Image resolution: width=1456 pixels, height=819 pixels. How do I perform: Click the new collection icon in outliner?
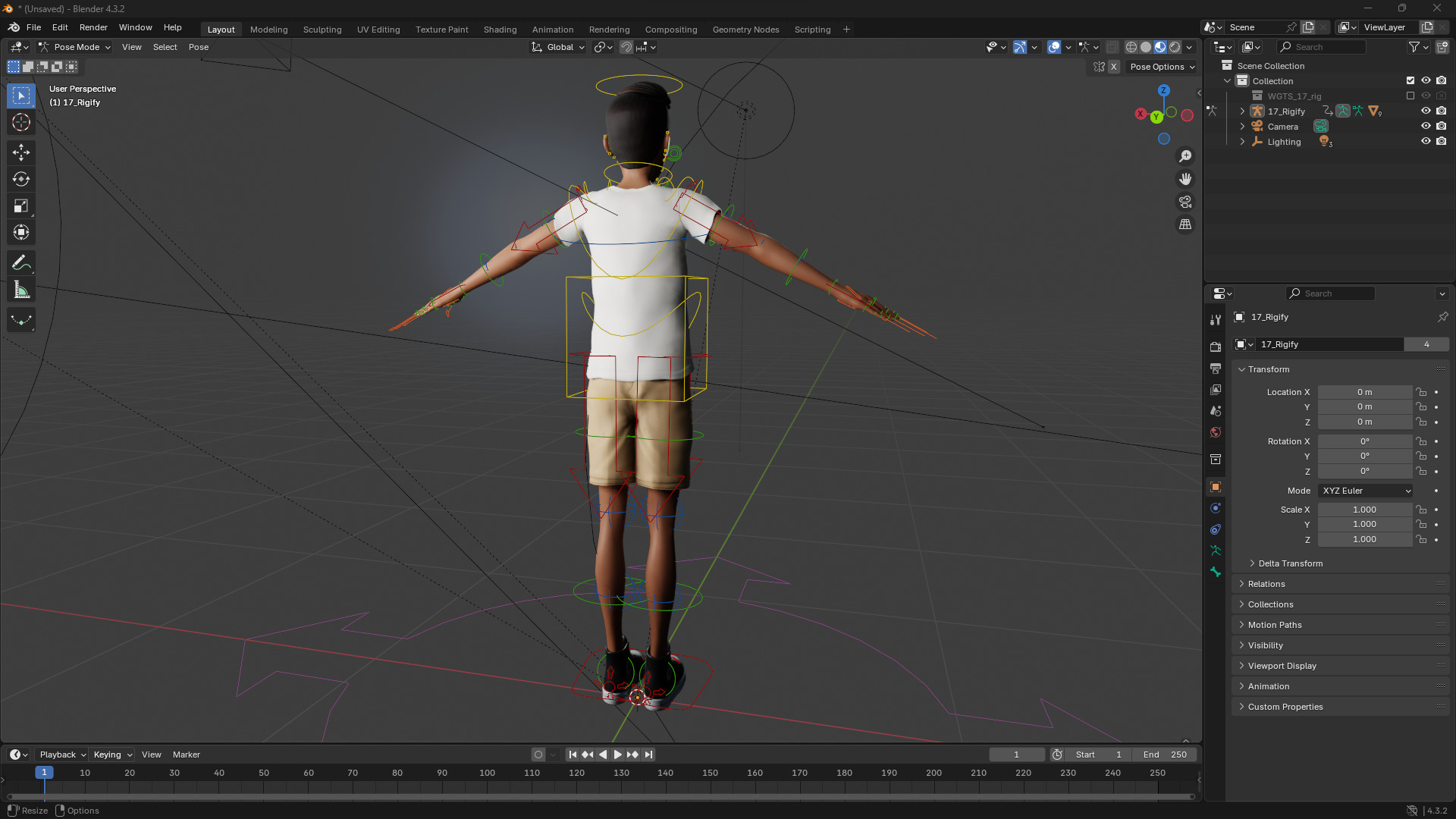pos(1442,47)
